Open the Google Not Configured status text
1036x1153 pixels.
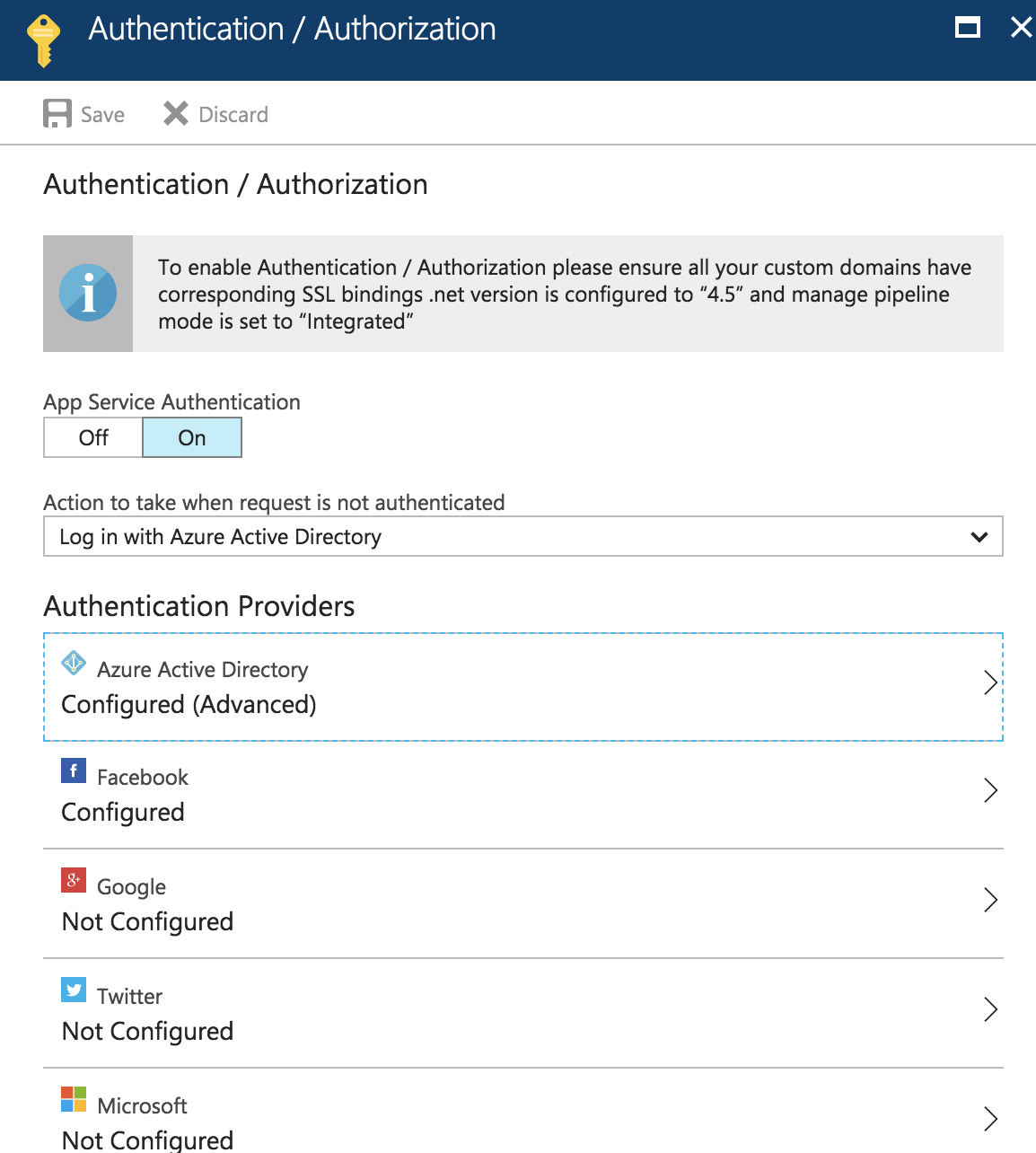point(148,922)
